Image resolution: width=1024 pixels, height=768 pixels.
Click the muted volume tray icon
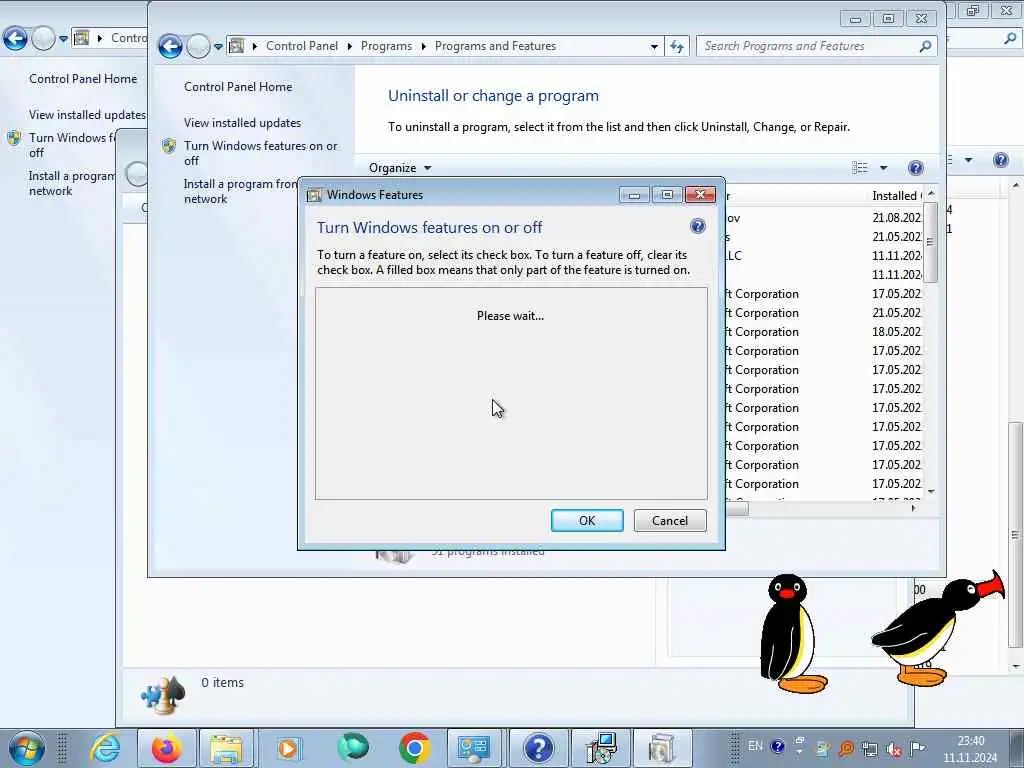click(x=893, y=748)
